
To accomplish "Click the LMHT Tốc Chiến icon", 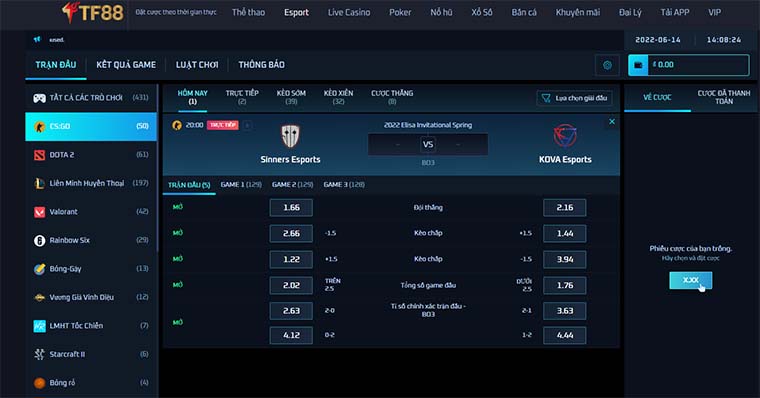I will (x=39, y=326).
